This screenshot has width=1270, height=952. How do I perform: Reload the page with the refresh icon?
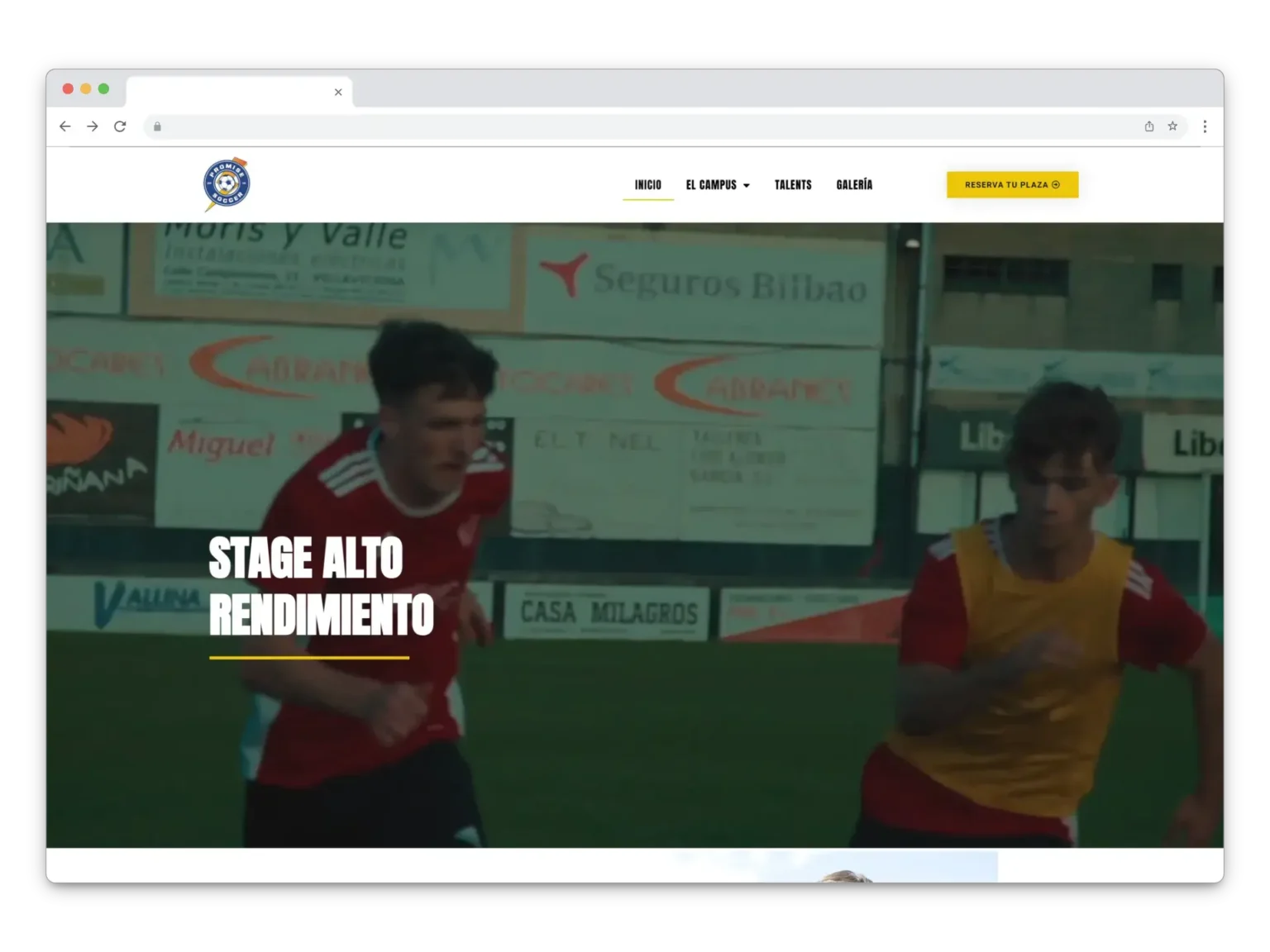pyautogui.click(x=120, y=126)
